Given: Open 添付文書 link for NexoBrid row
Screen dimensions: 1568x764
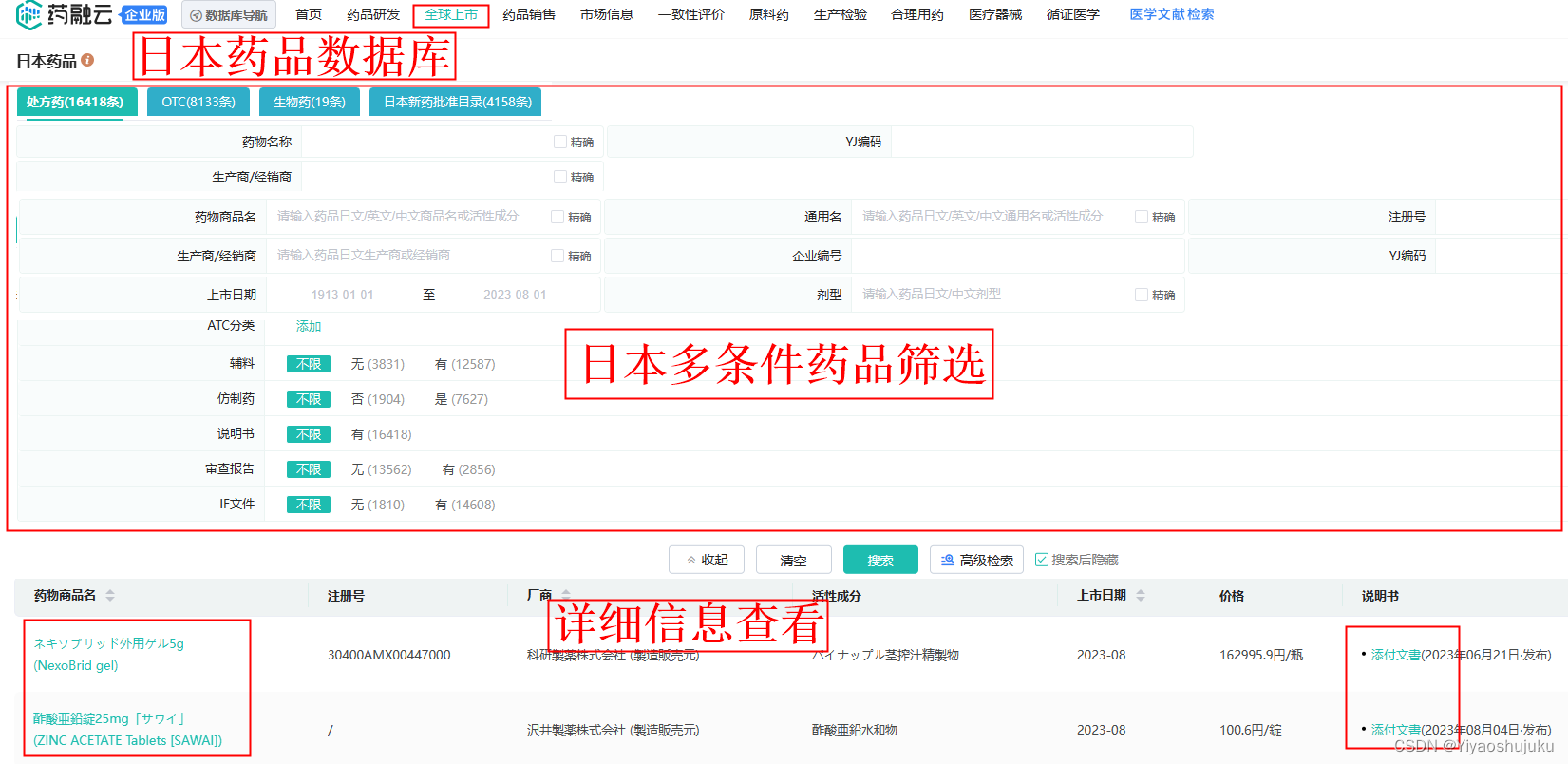Looking at the screenshot, I should coord(1396,655).
